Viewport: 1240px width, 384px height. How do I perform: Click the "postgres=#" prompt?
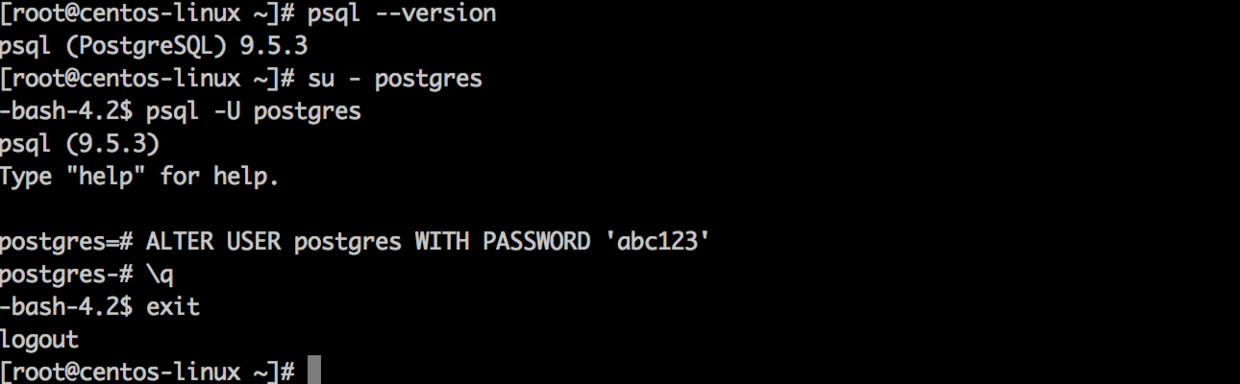point(66,242)
